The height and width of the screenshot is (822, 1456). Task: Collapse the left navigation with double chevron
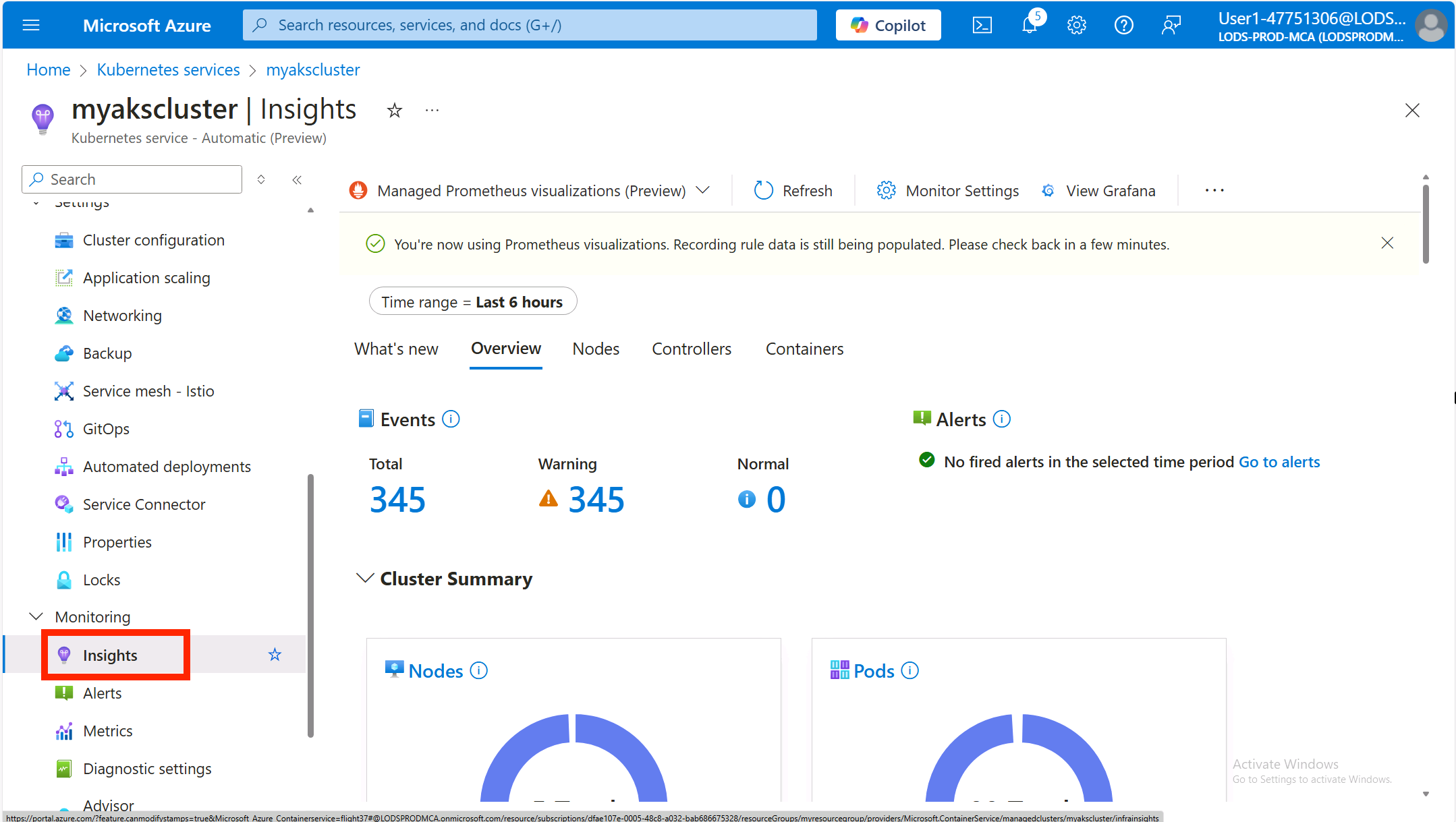tap(297, 179)
